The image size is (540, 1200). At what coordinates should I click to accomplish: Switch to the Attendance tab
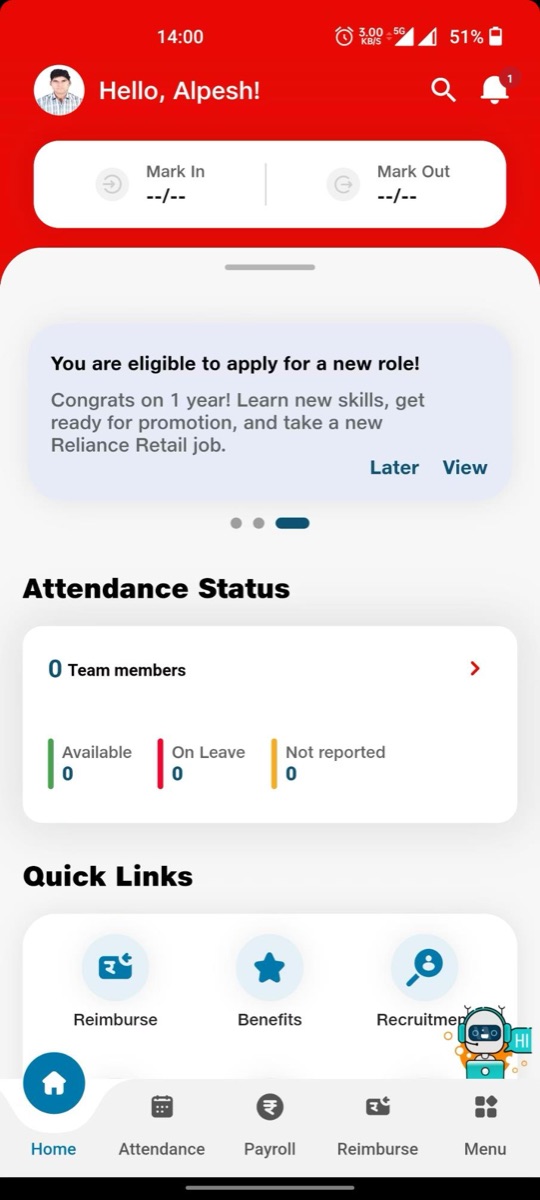click(x=162, y=1125)
